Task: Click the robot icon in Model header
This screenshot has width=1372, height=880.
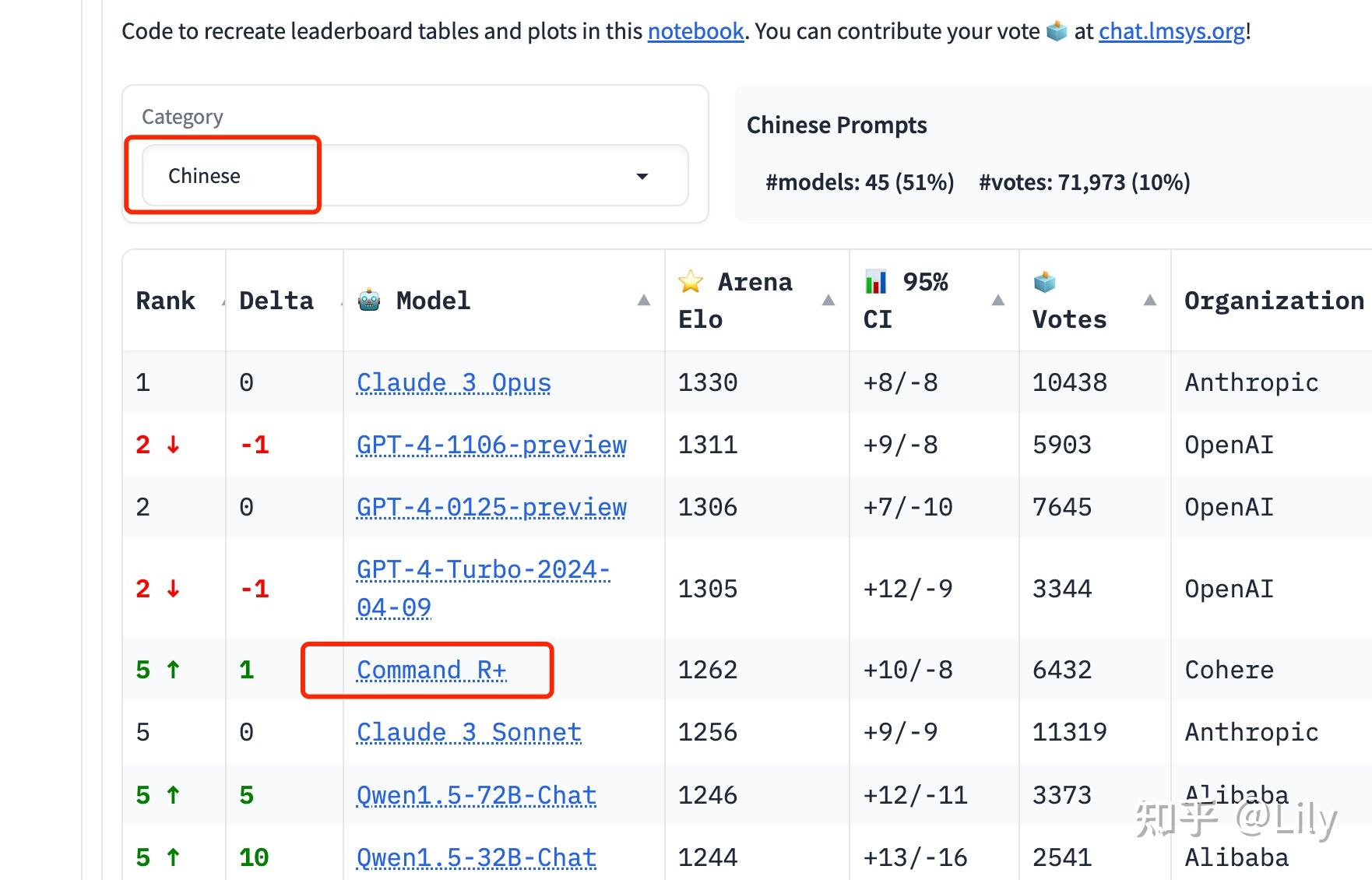Action: tap(369, 301)
